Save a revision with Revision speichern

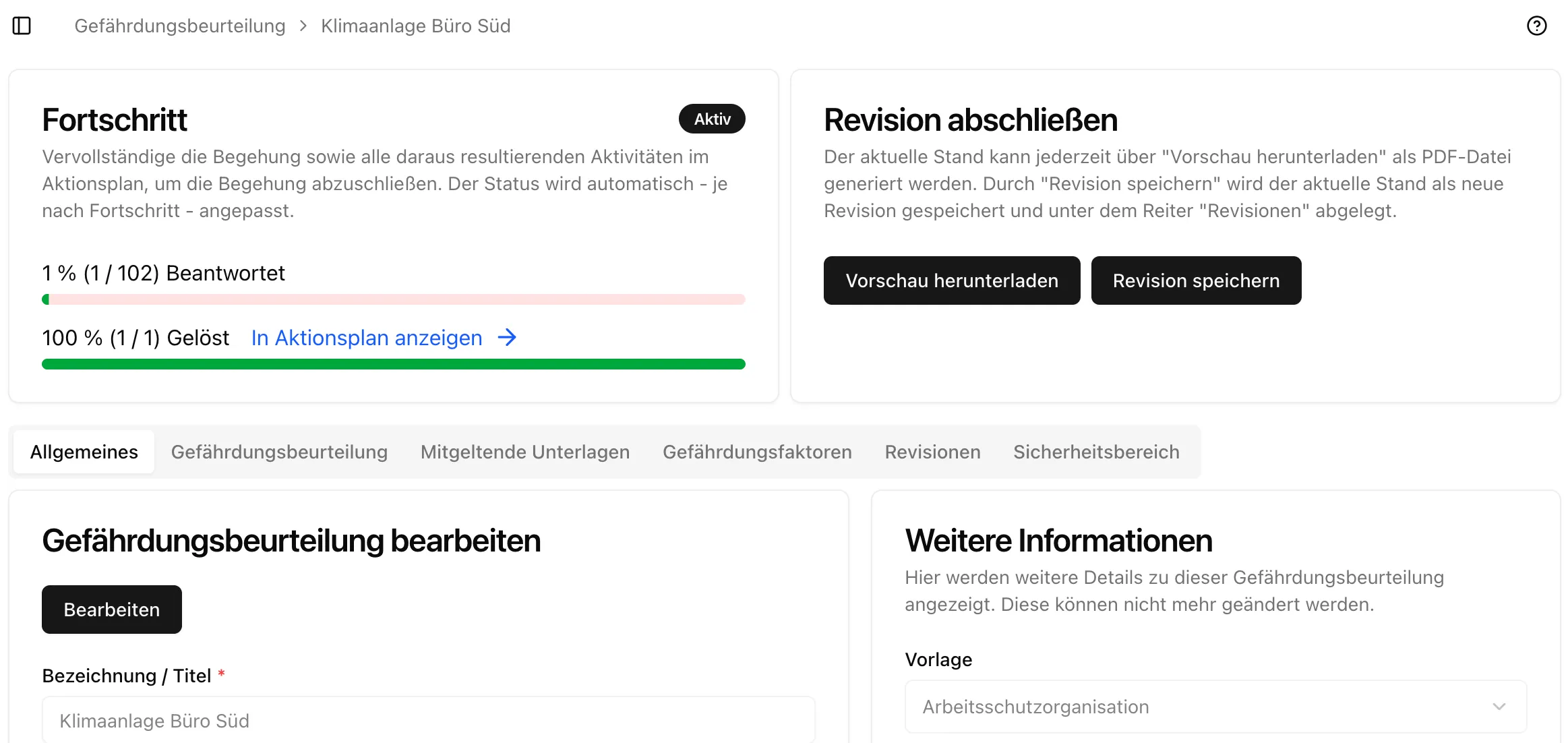(x=1196, y=280)
